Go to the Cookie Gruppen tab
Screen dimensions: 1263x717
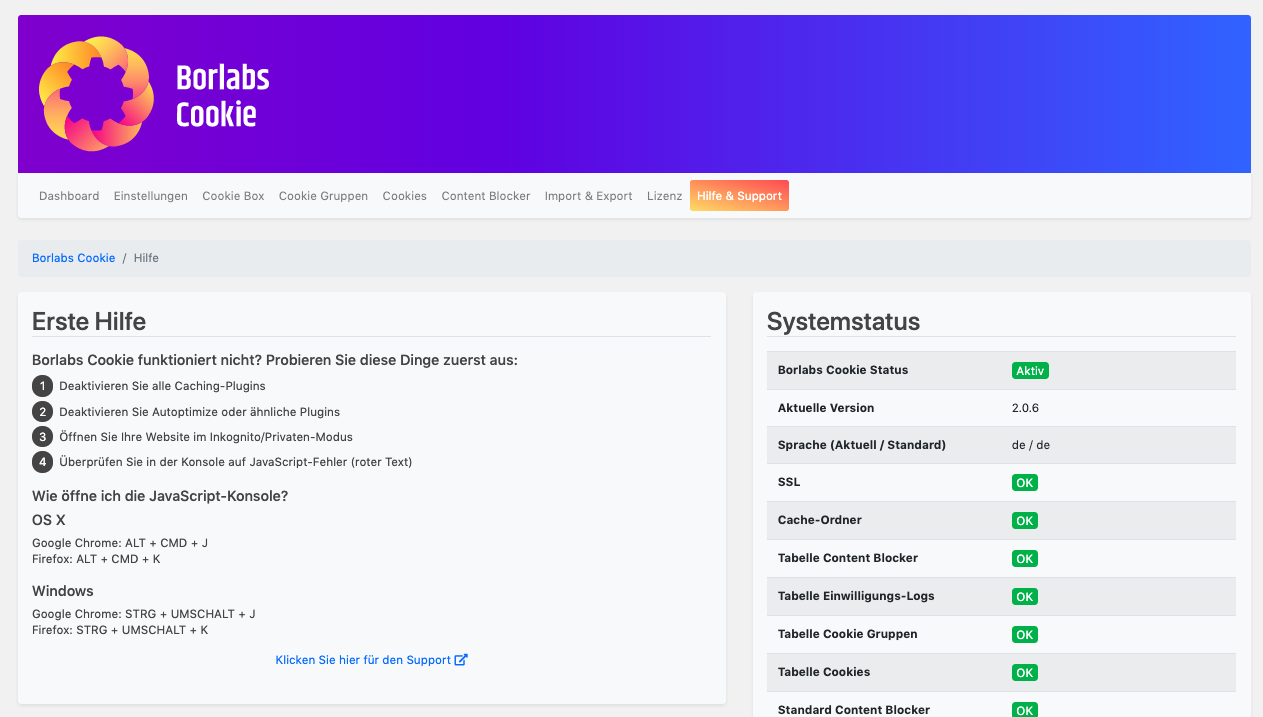(323, 196)
